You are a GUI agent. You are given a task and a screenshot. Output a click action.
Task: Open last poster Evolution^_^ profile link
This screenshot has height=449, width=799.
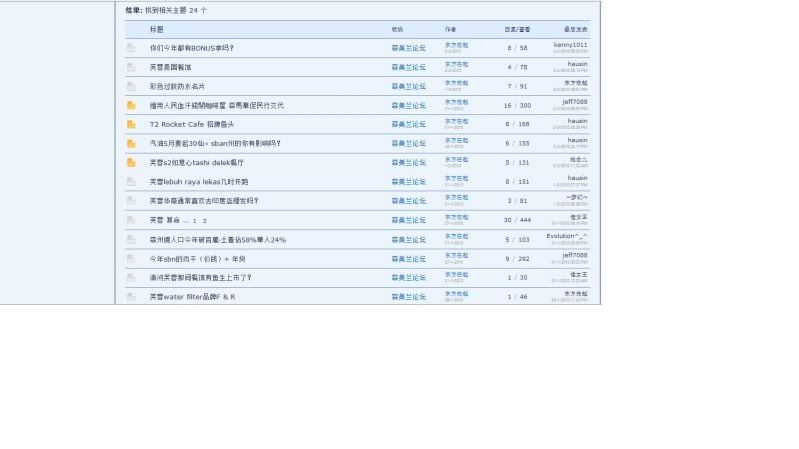tap(567, 236)
